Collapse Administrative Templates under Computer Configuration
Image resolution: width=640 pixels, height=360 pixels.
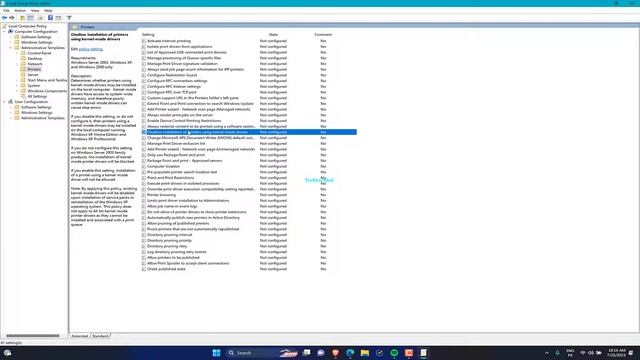click(11, 48)
